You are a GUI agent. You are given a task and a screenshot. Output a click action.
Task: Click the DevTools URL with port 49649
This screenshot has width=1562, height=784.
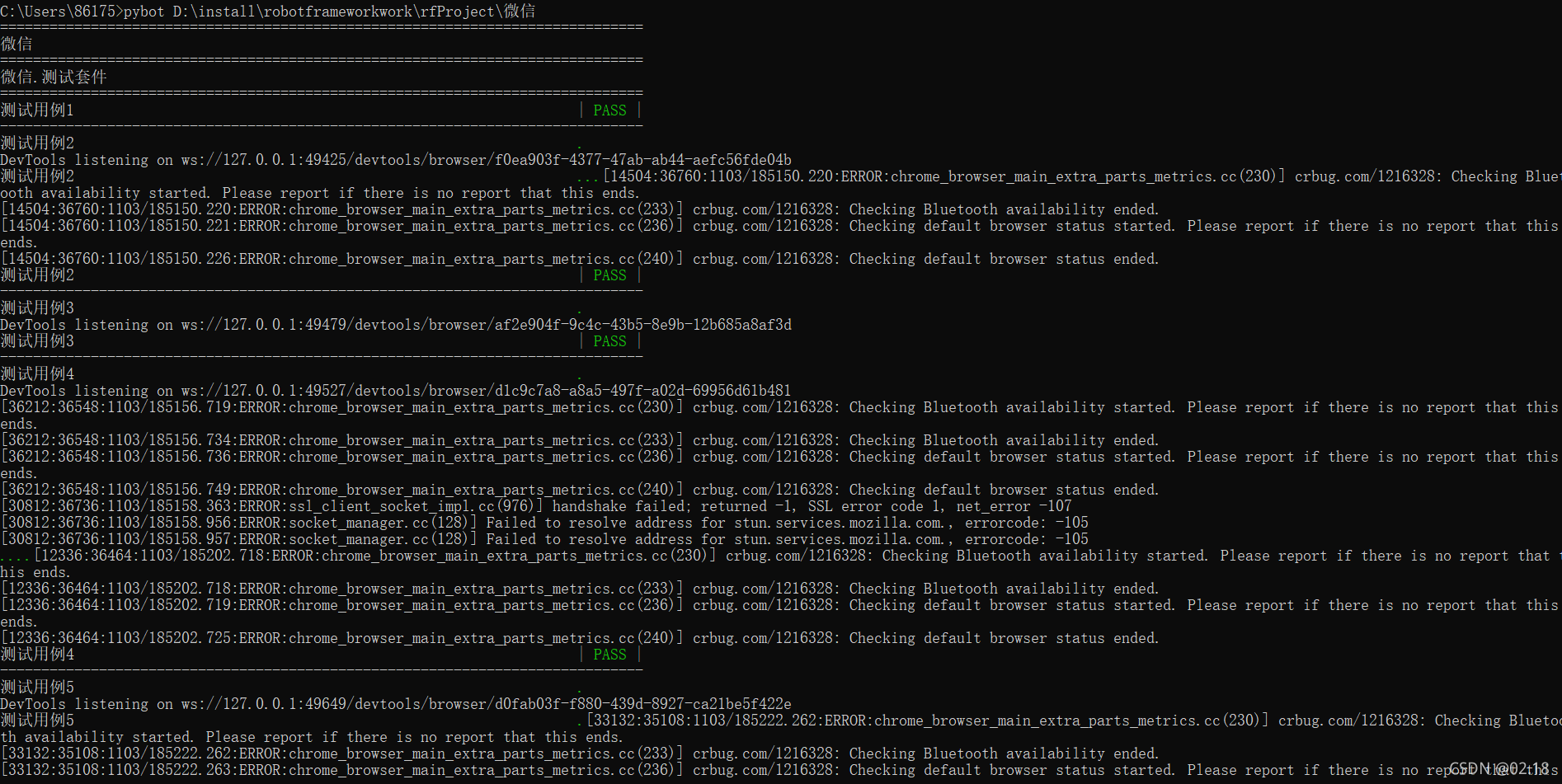point(487,703)
